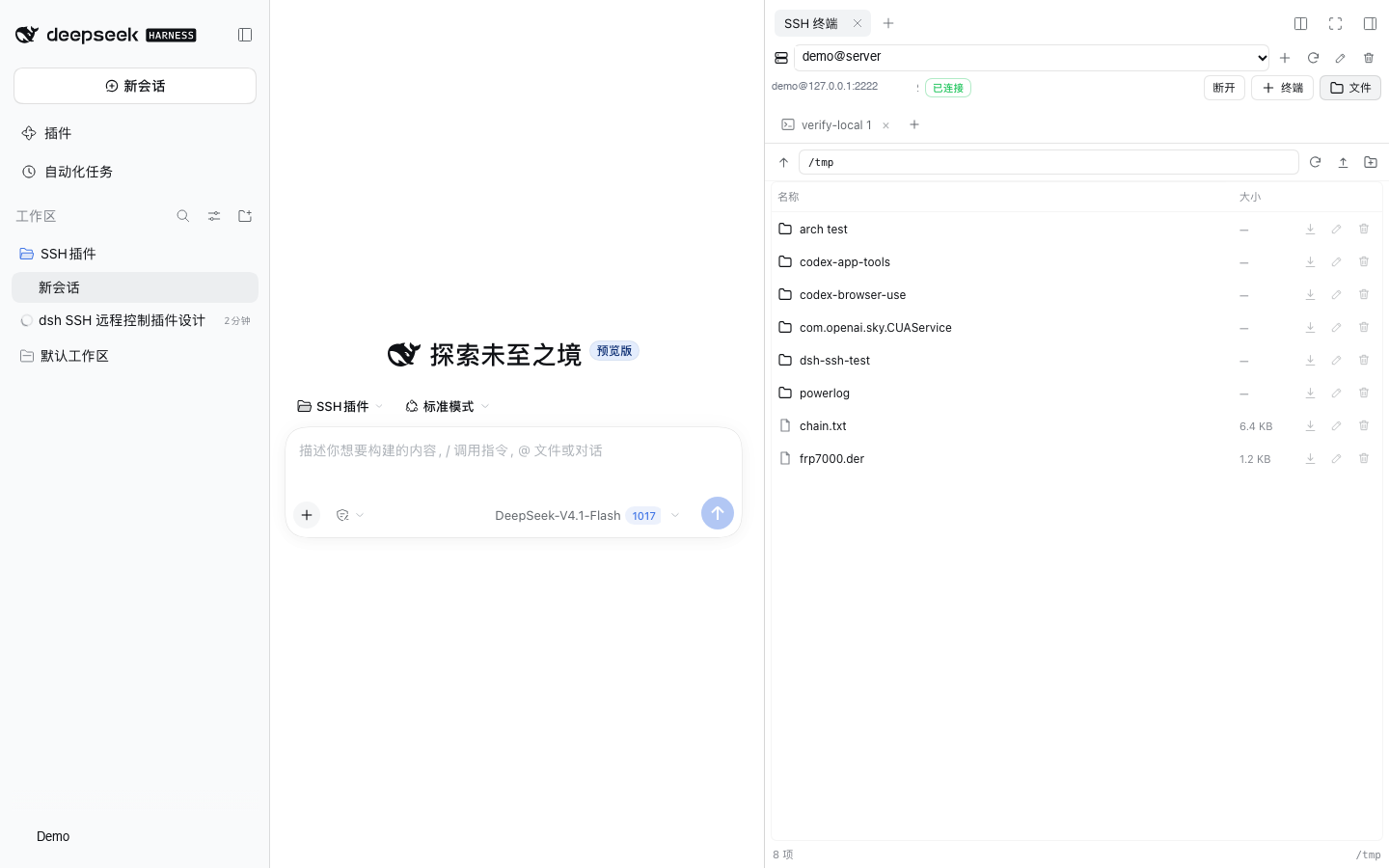Screen dimensions: 1389x868
Task: Open the 插件 menu item
Action: (135, 133)
